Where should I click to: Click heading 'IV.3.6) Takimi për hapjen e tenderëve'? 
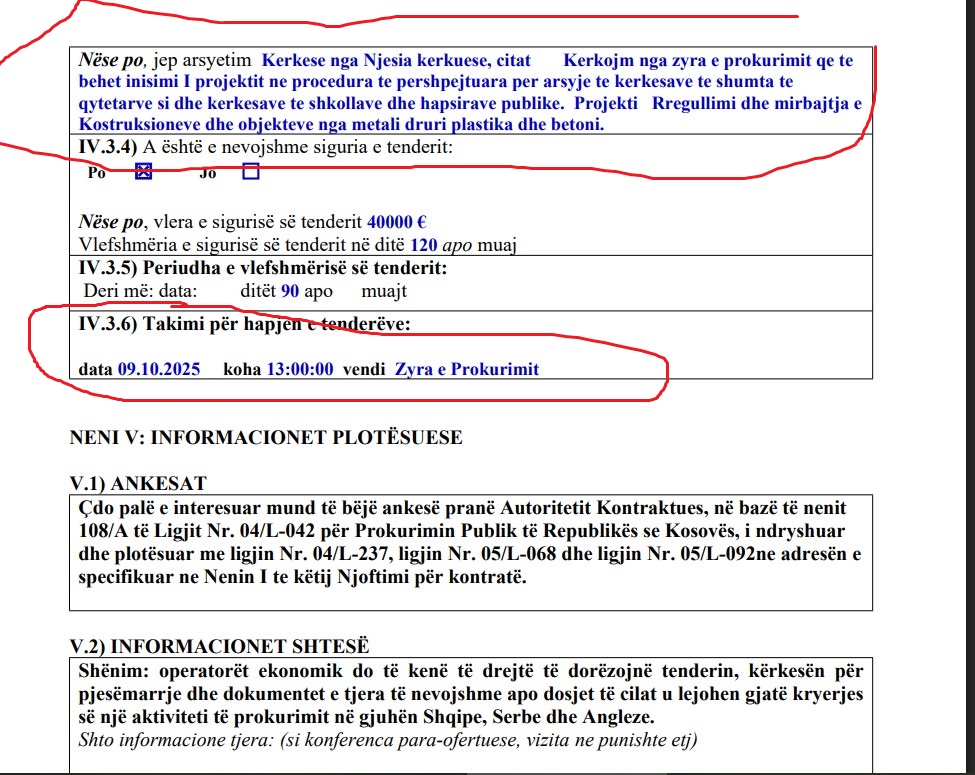pyautogui.click(x=244, y=323)
